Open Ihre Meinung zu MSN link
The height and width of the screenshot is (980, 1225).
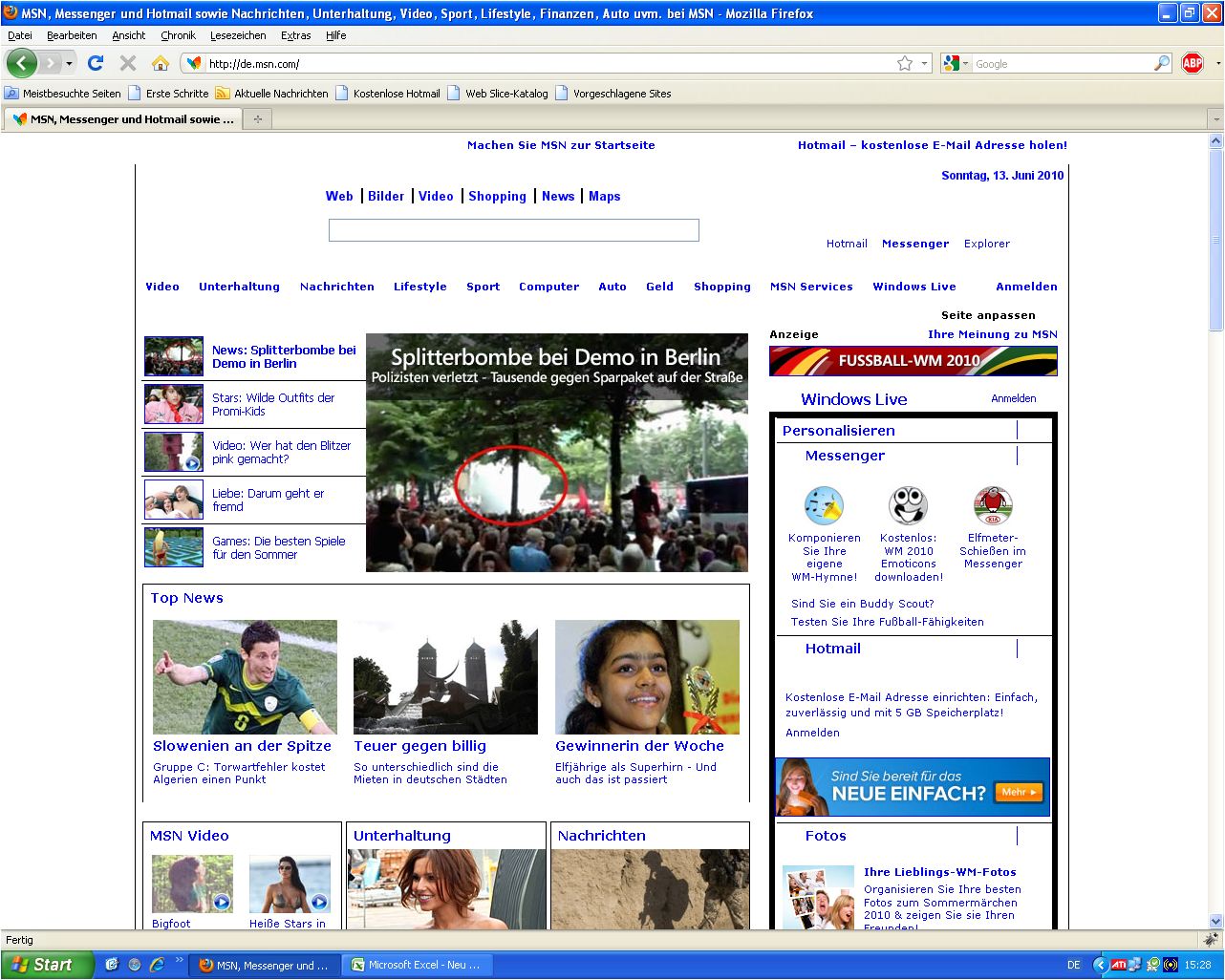pos(993,334)
